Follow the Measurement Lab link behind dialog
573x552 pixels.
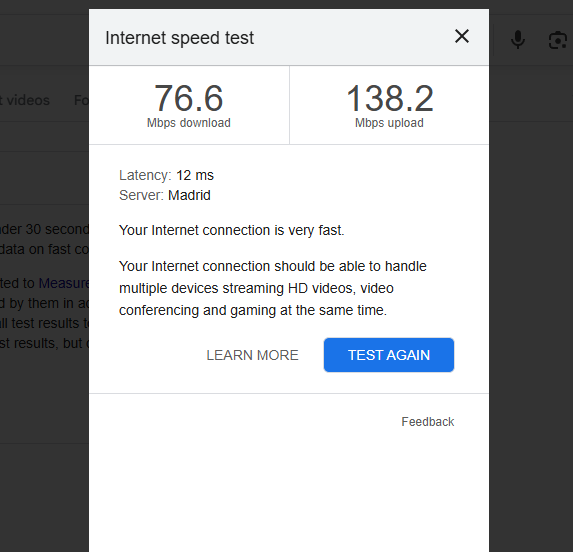[x=64, y=283]
